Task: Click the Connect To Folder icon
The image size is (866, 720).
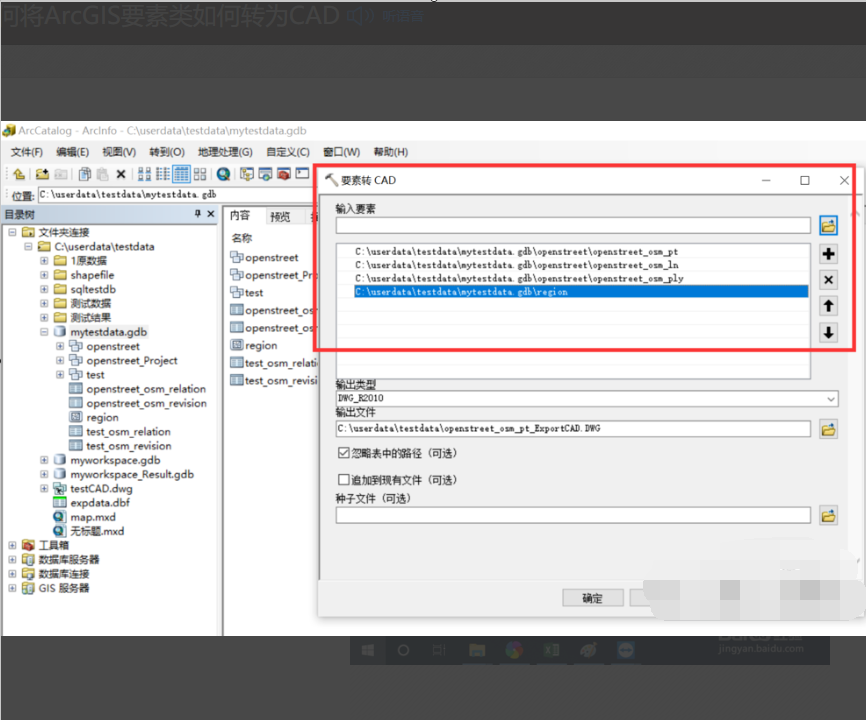Action: pos(43,174)
